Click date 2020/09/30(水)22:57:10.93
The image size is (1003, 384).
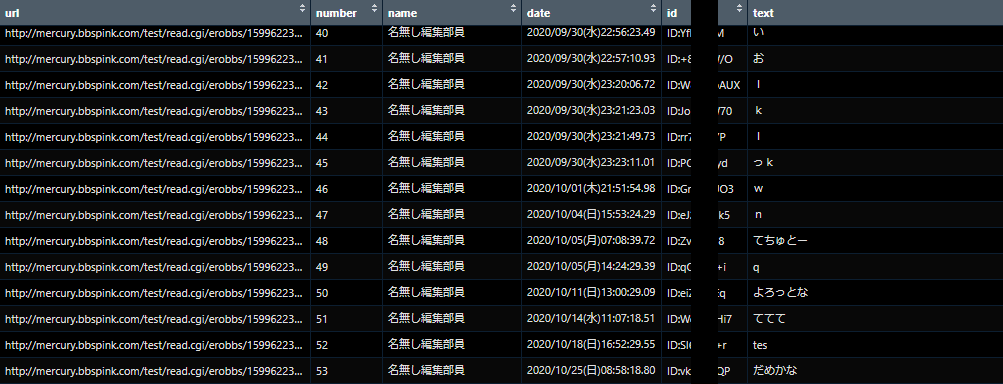click(591, 58)
